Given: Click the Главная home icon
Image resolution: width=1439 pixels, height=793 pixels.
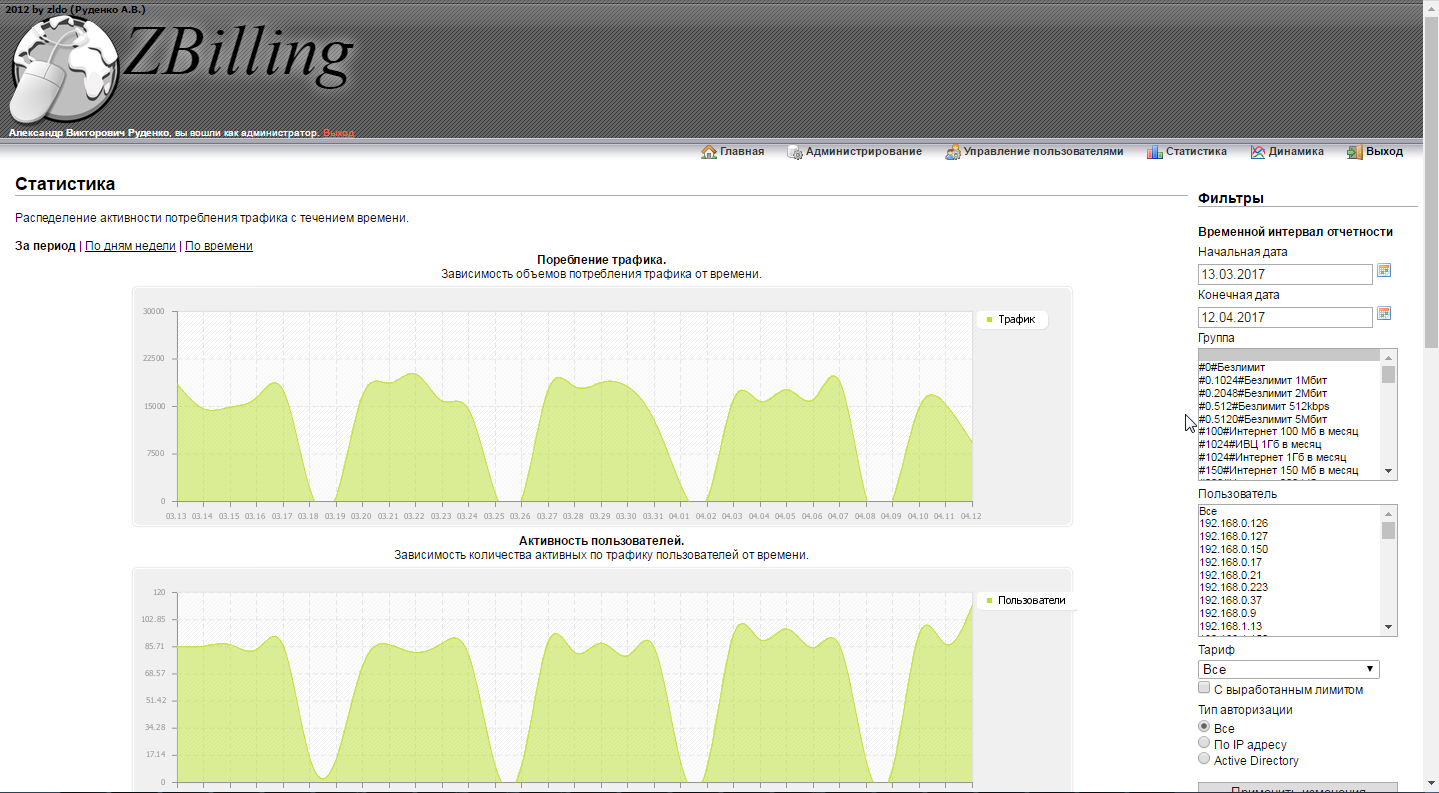Looking at the screenshot, I should (709, 152).
